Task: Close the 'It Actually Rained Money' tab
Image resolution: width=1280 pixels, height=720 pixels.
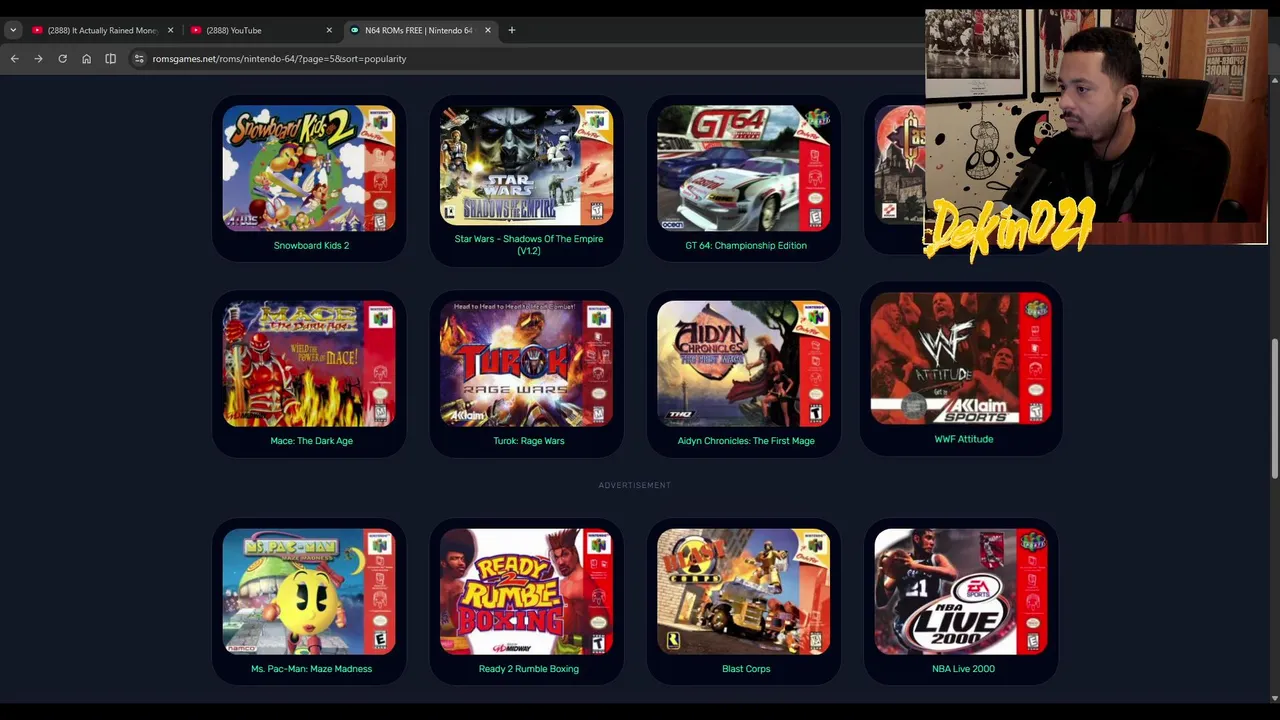Action: 170,30
